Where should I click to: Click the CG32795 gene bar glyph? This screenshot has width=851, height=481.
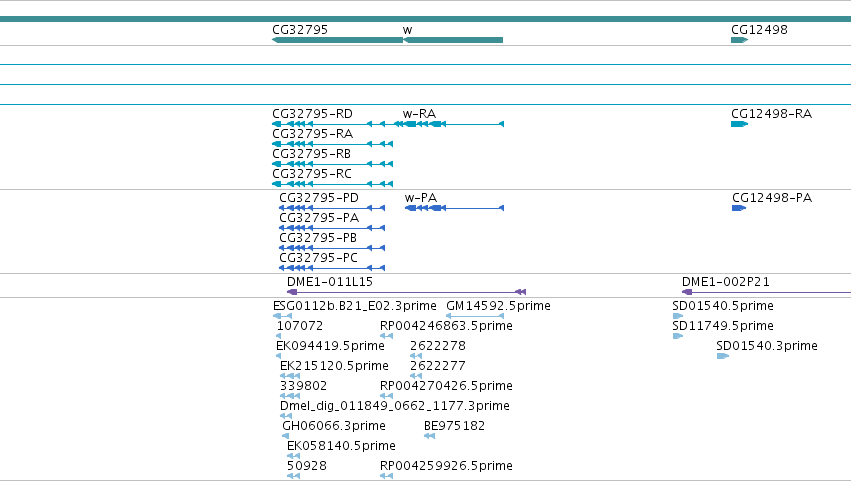tap(337, 40)
